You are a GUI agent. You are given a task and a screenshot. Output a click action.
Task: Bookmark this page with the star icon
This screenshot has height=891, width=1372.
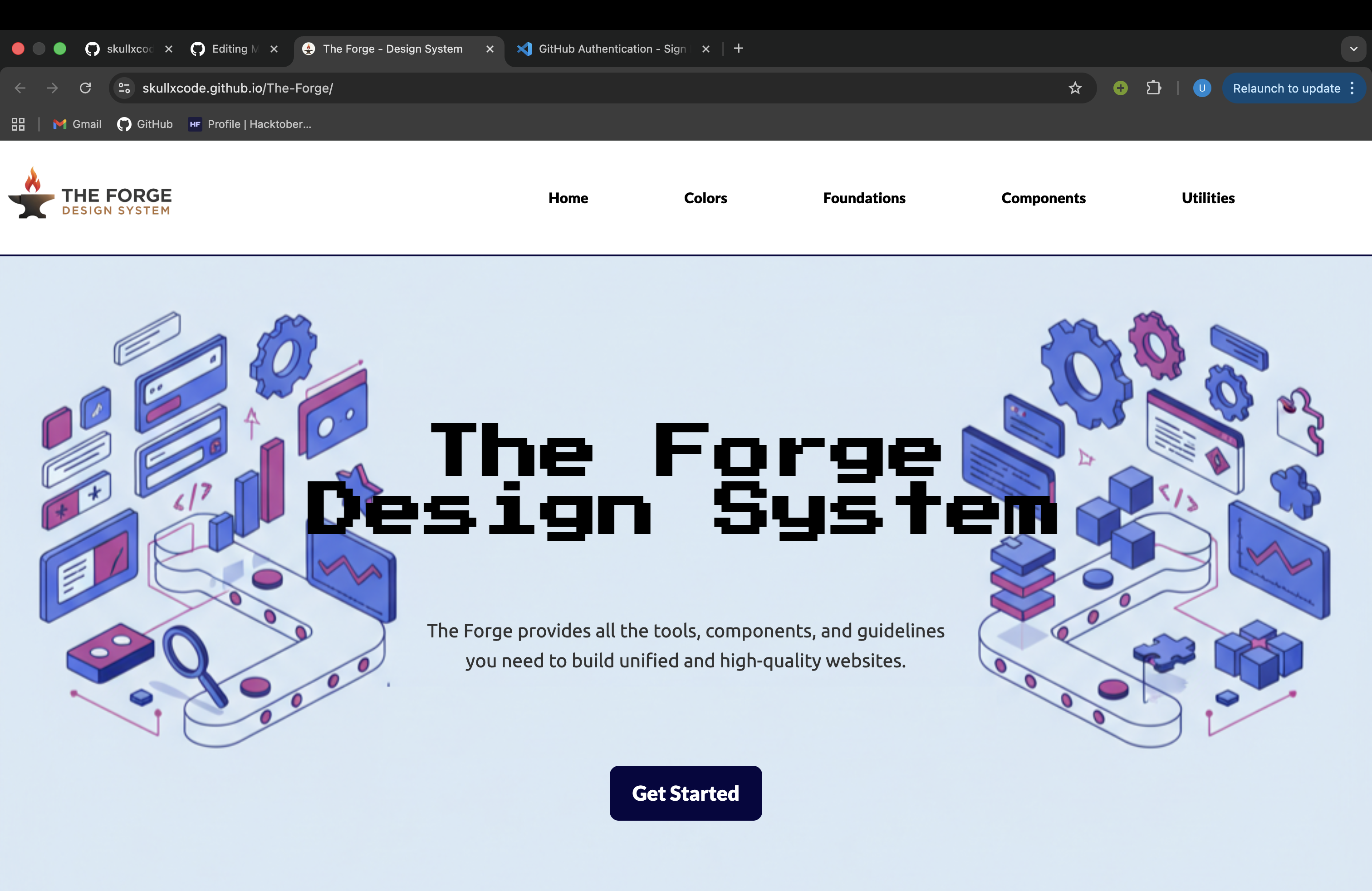[1074, 88]
